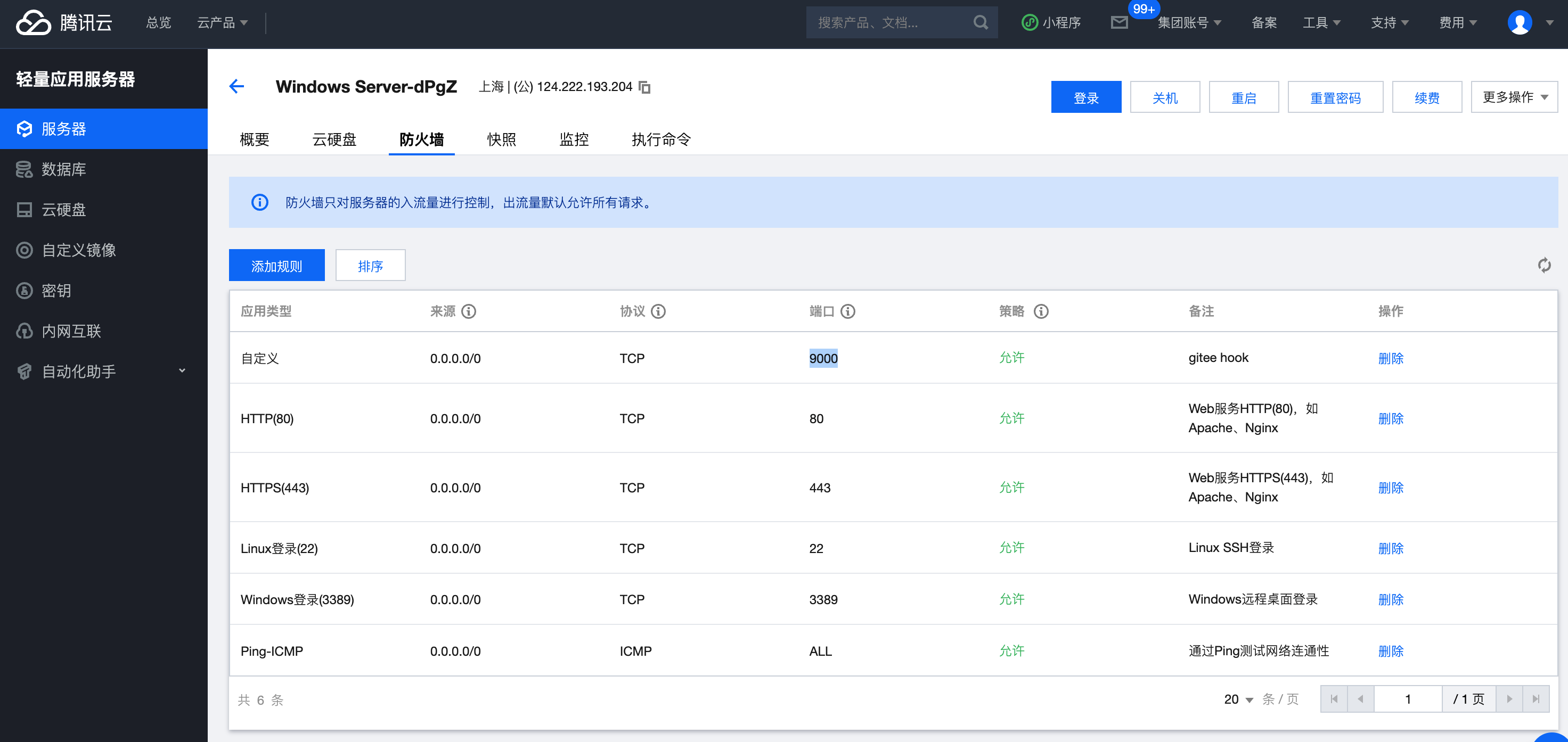Click the back arrow next to server name
This screenshot has height=742, width=1568.
(237, 86)
